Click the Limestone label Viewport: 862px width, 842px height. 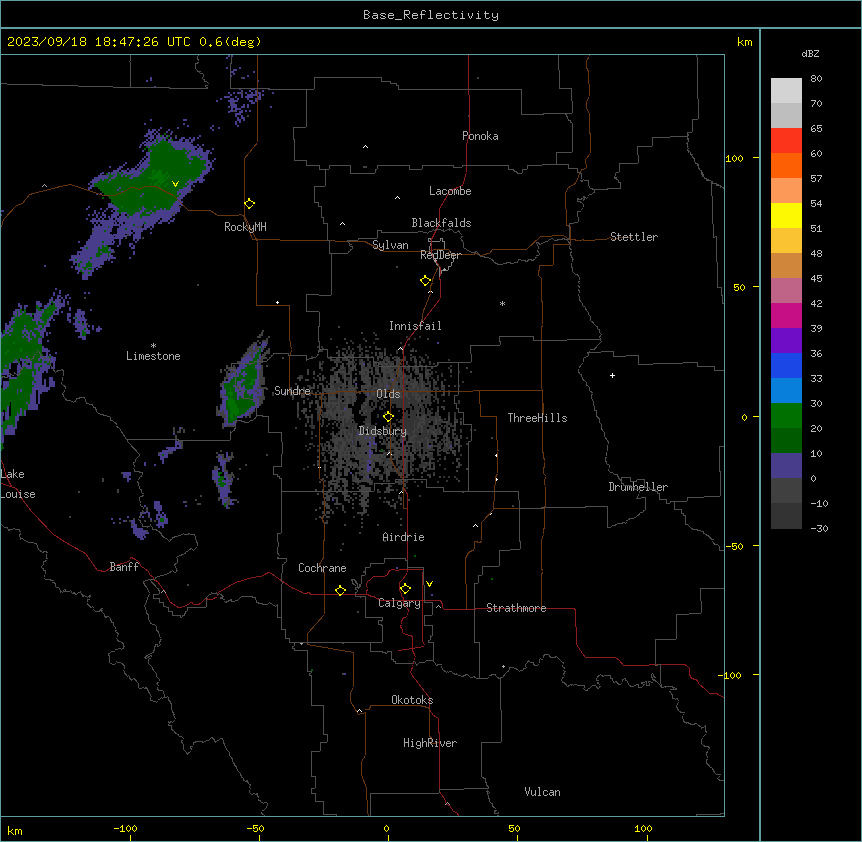point(153,356)
